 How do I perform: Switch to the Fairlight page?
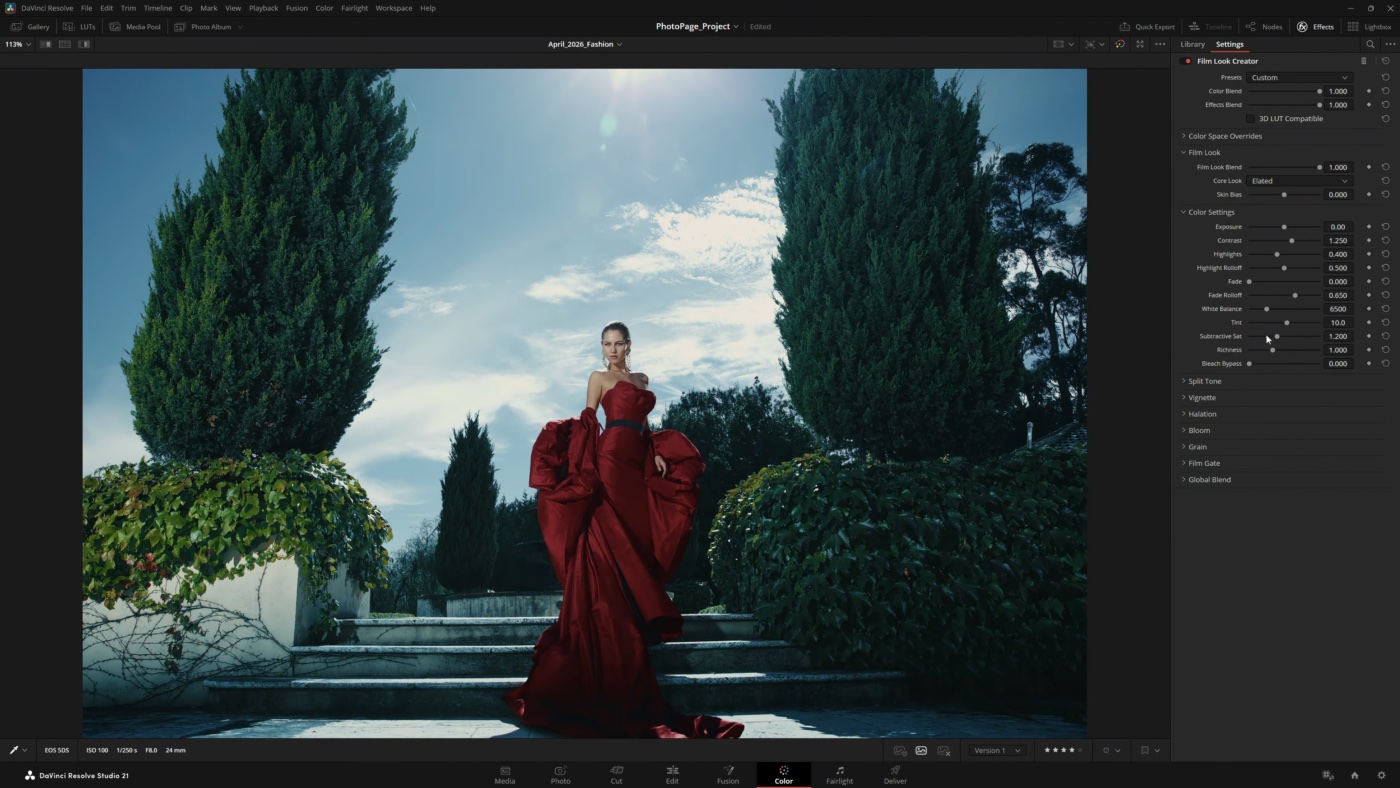click(839, 775)
